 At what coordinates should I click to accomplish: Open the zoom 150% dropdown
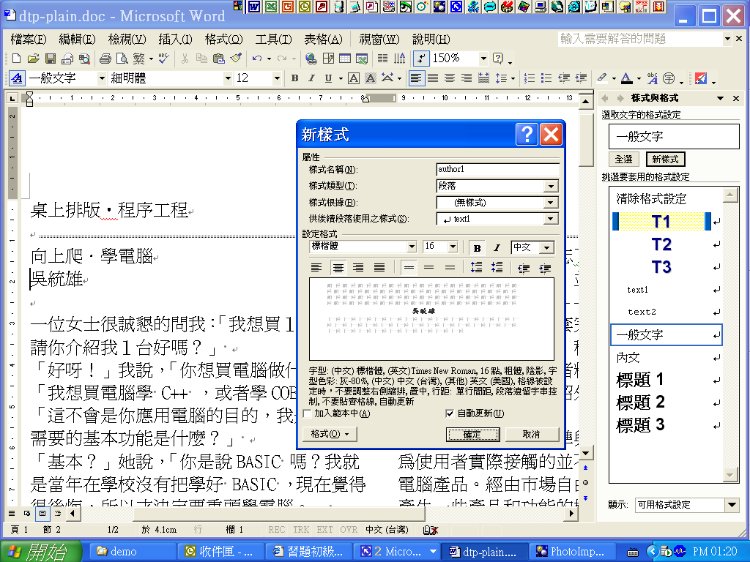[484, 58]
